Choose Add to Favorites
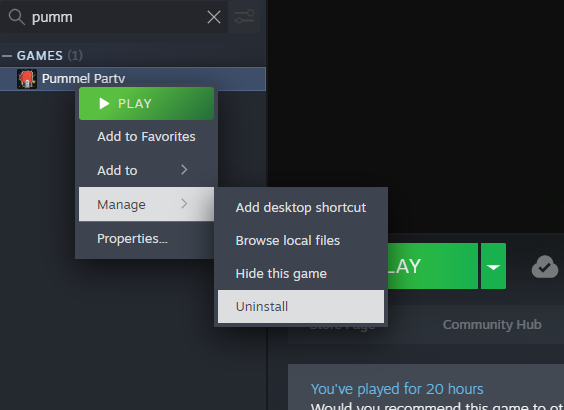 tap(146, 137)
